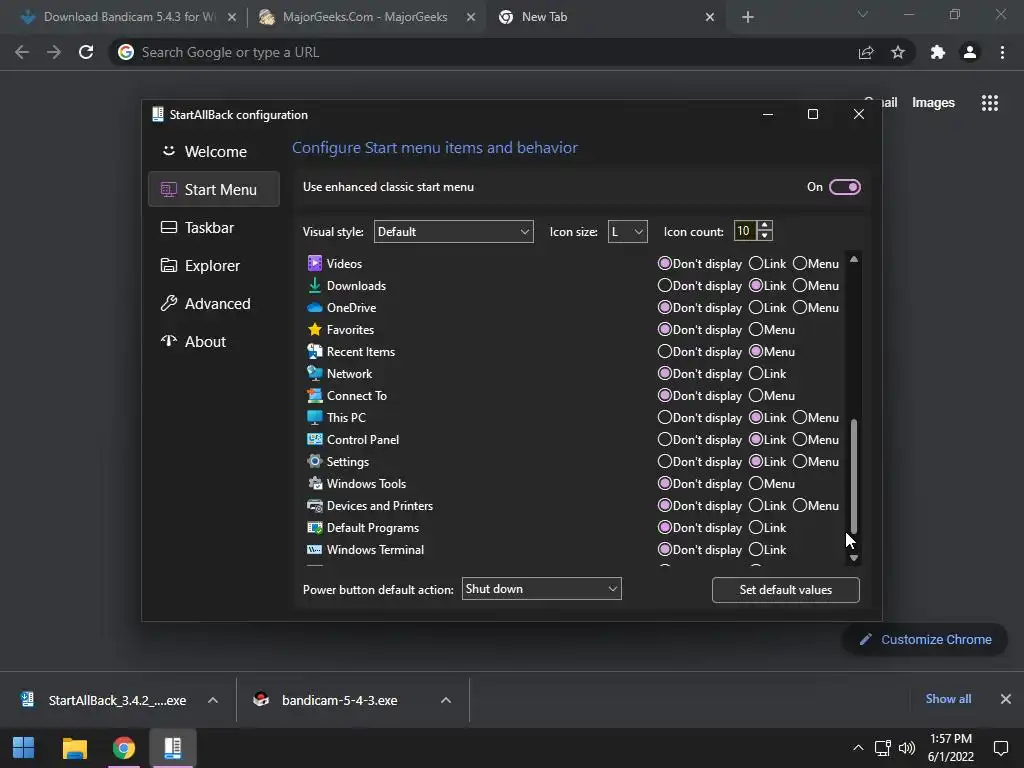The height and width of the screenshot is (768, 1024).
Task: Select the Start Menu section
Action: coord(214,189)
